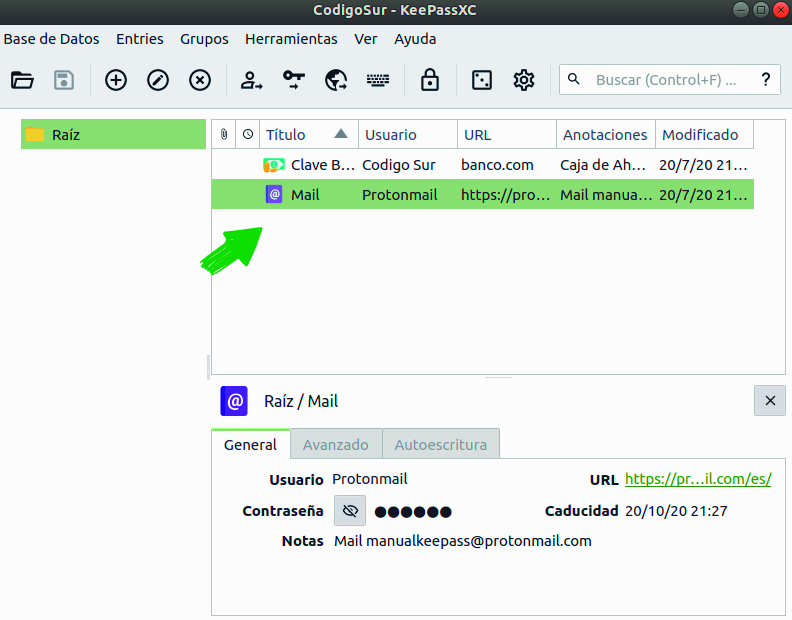
Task: Close the entry details panel
Action: pyautogui.click(x=770, y=401)
